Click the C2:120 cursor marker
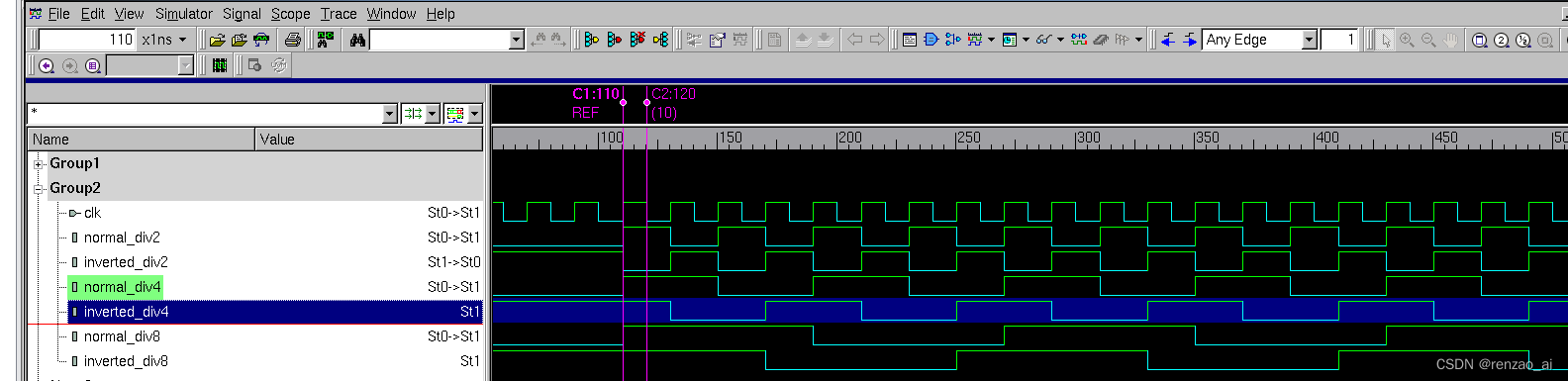 673,94
